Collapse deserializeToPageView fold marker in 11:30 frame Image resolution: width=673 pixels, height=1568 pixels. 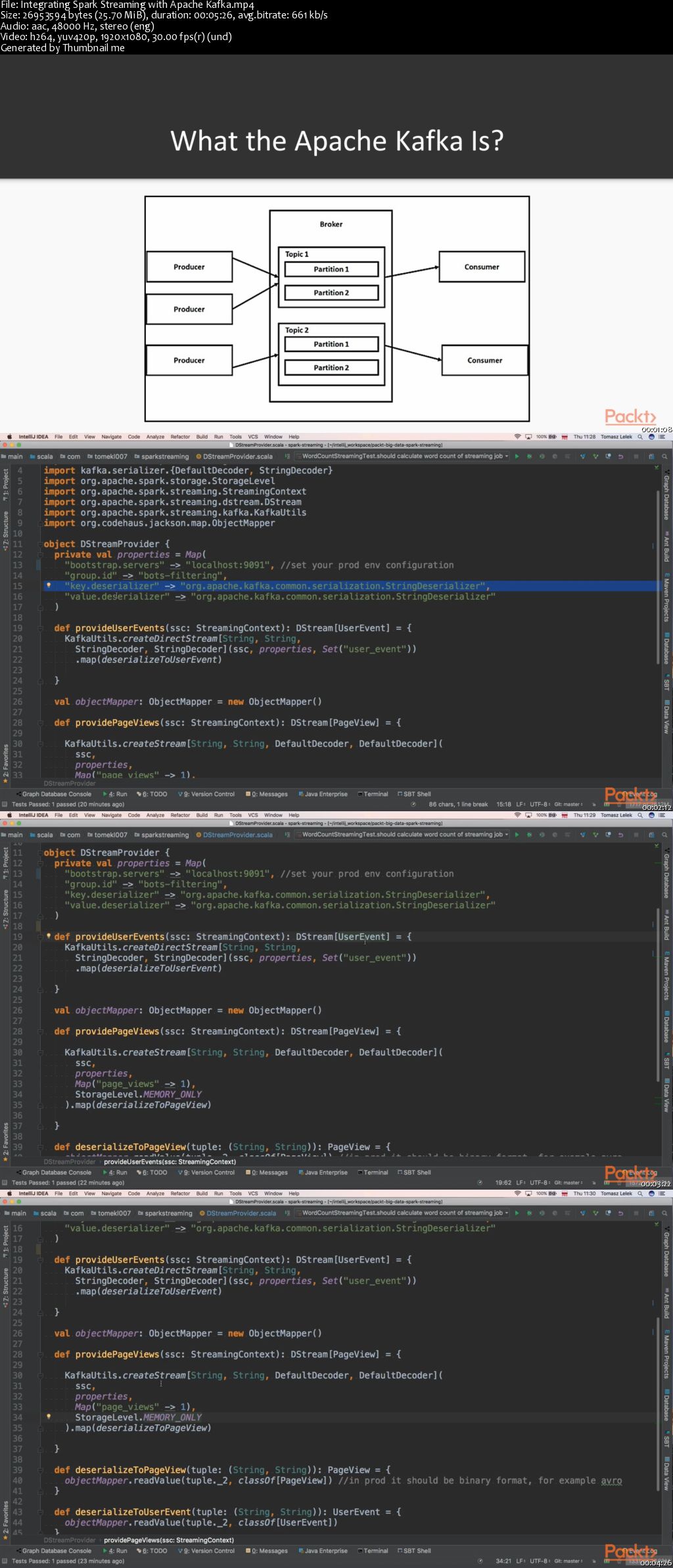click(40, 1469)
